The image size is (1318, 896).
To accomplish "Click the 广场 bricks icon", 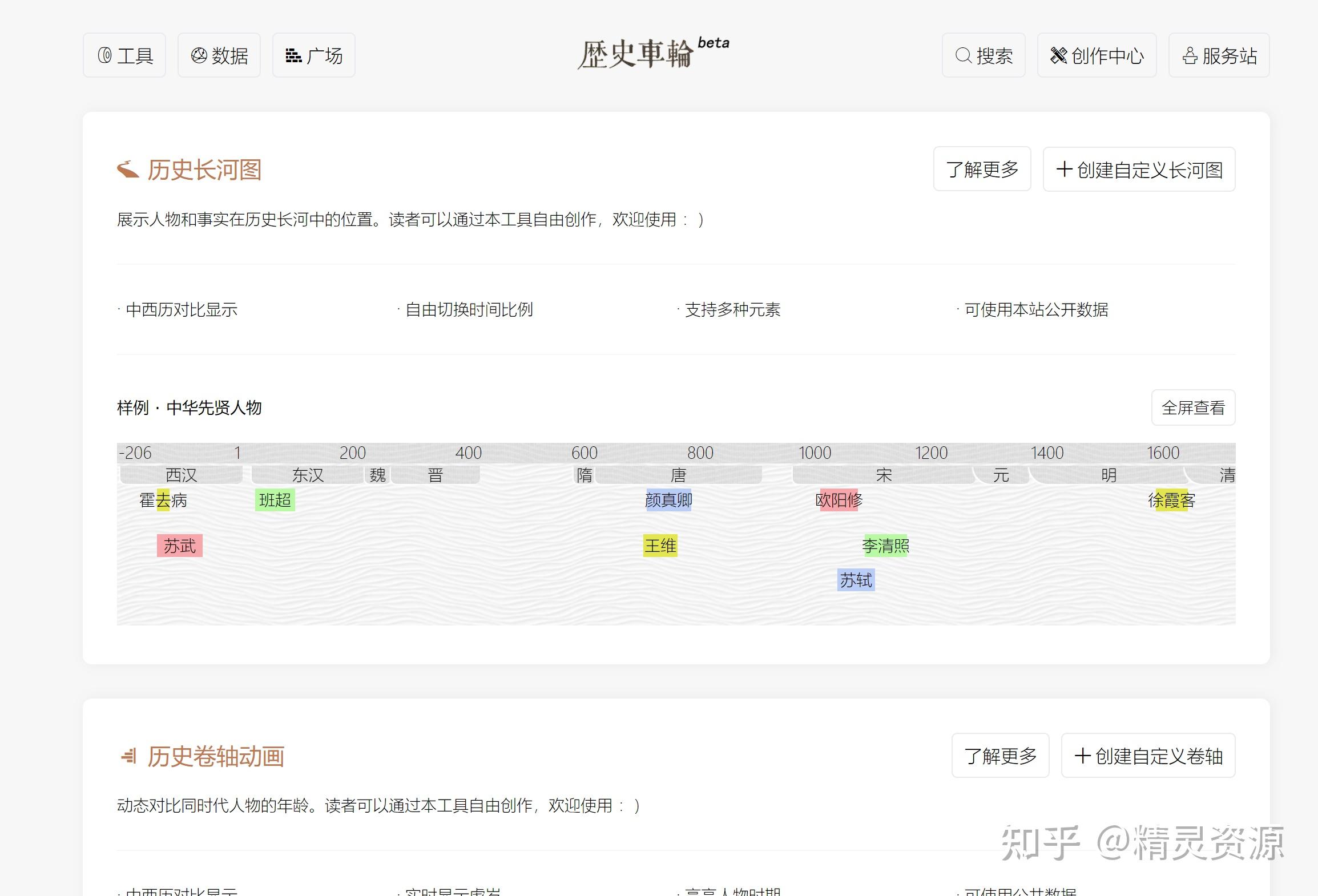I will 293,55.
